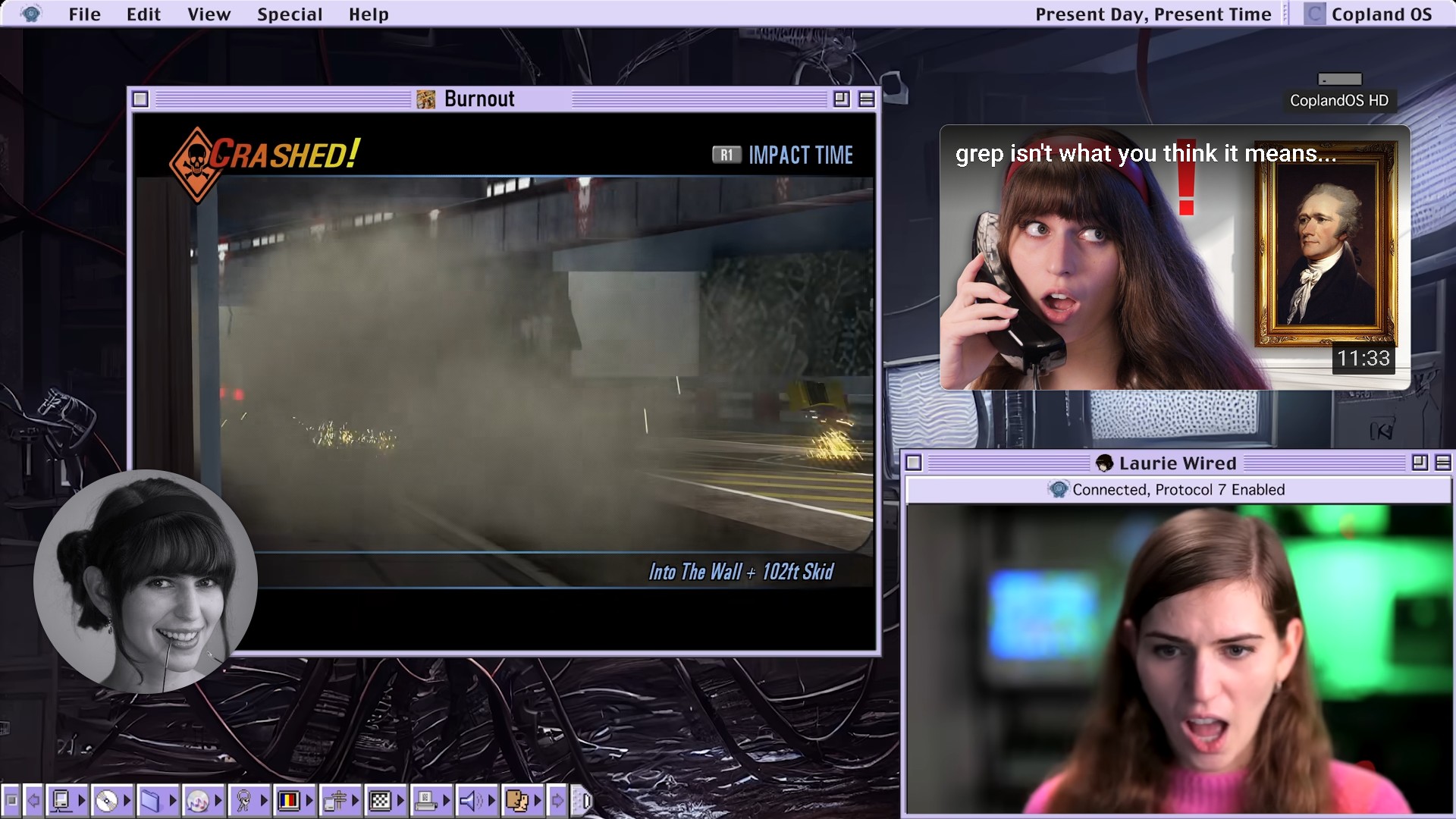Screen dimensions: 1456x819
Task: Click the Into The Wall + 102ft Skid text
Action: pos(741,572)
